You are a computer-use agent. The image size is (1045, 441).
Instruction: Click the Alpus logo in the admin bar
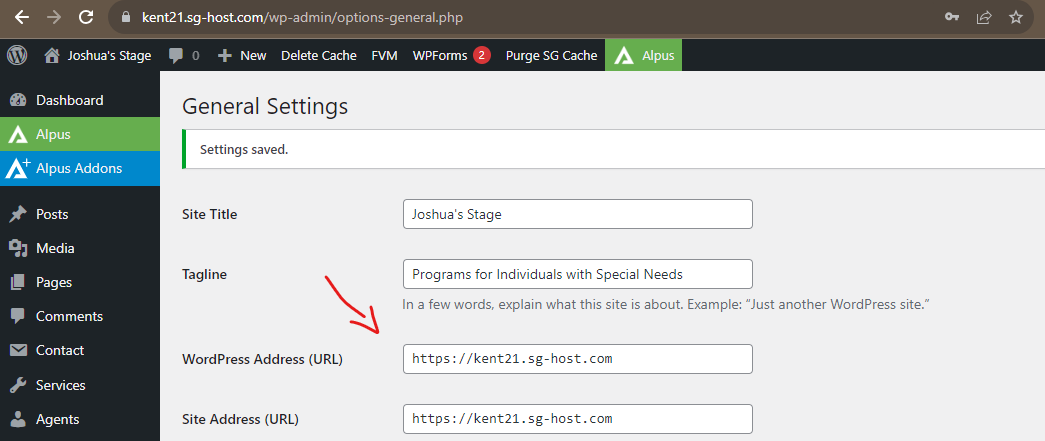click(624, 56)
